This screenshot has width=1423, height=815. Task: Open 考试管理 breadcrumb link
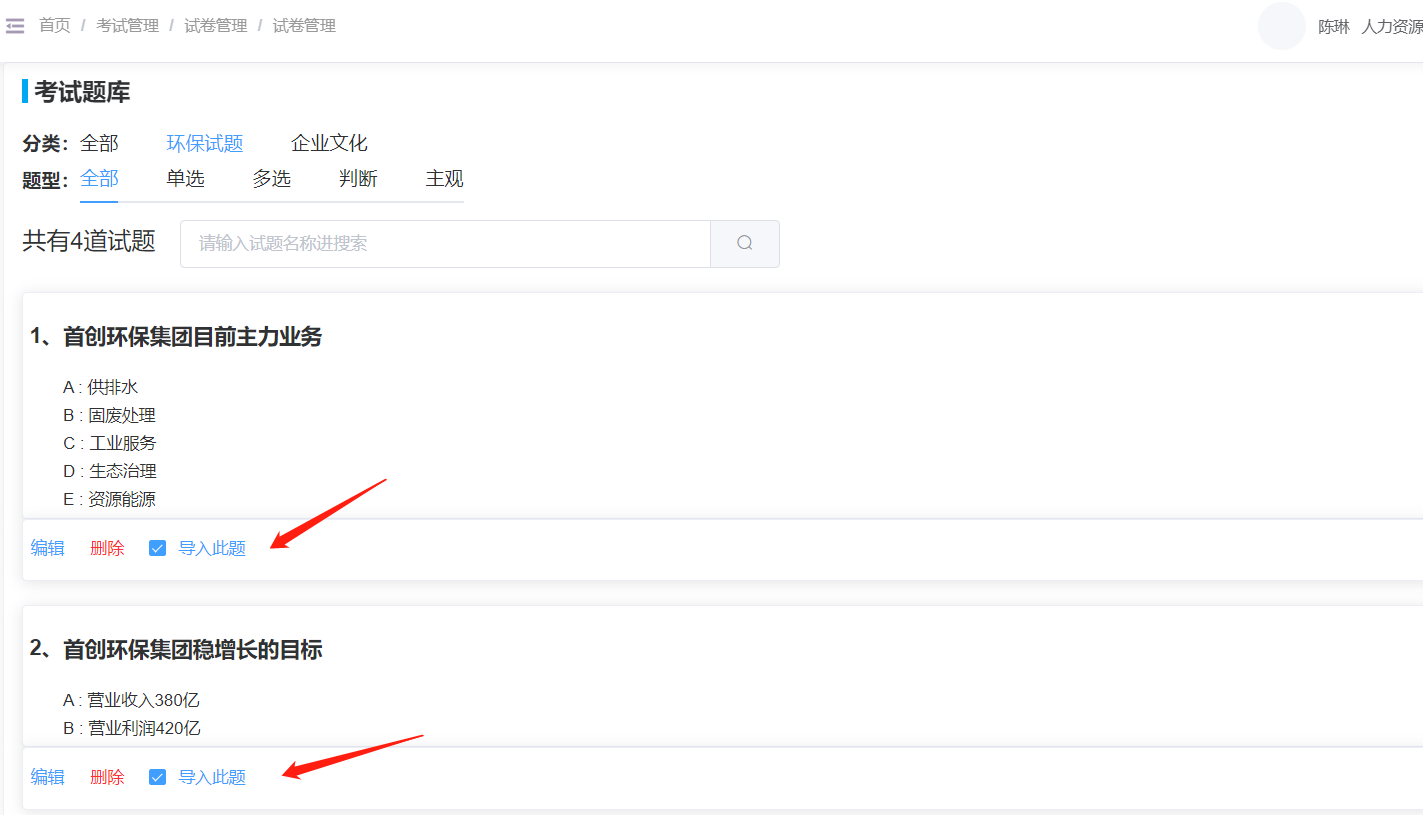point(128,26)
